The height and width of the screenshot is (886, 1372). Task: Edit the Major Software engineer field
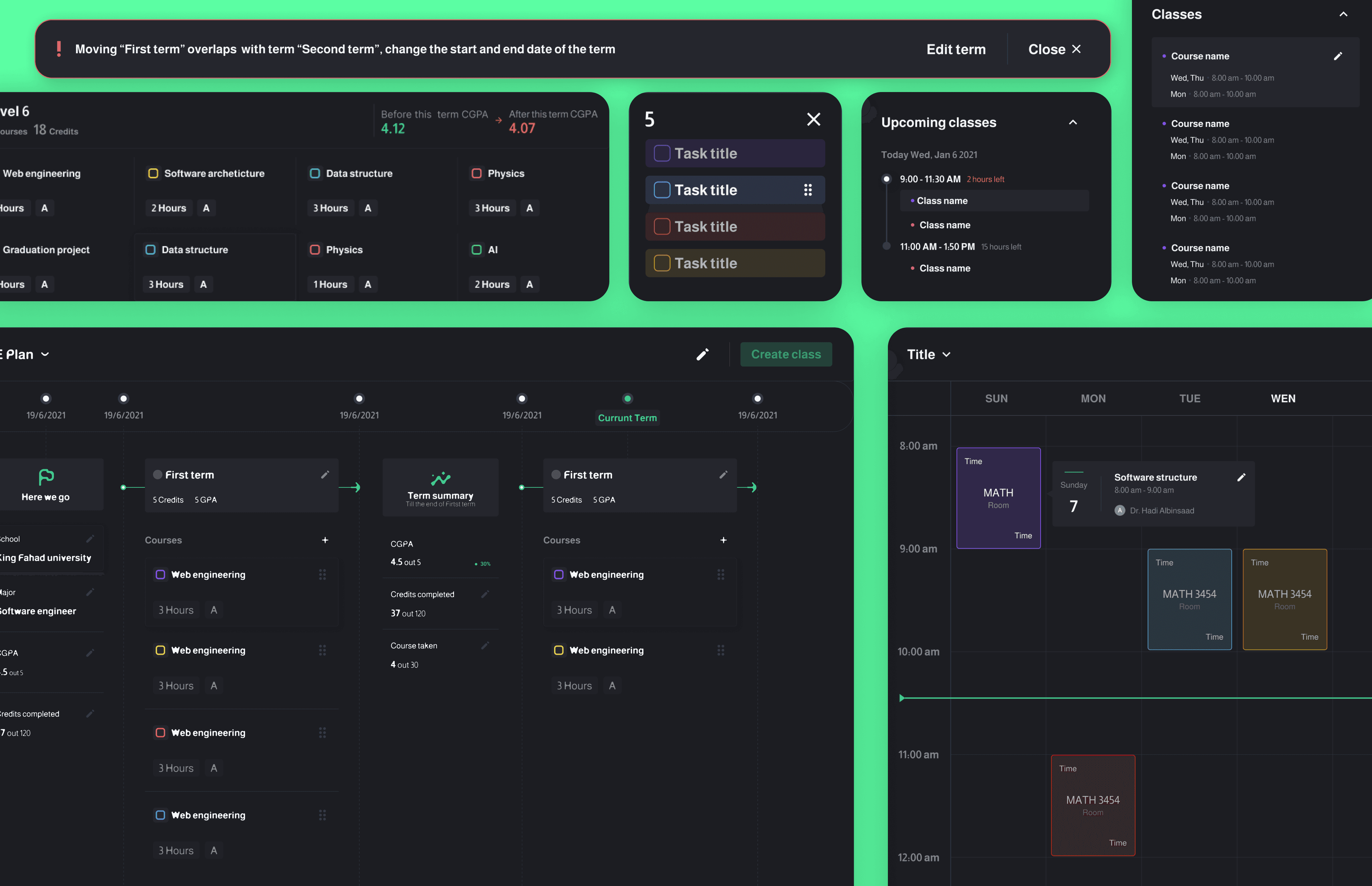90,592
